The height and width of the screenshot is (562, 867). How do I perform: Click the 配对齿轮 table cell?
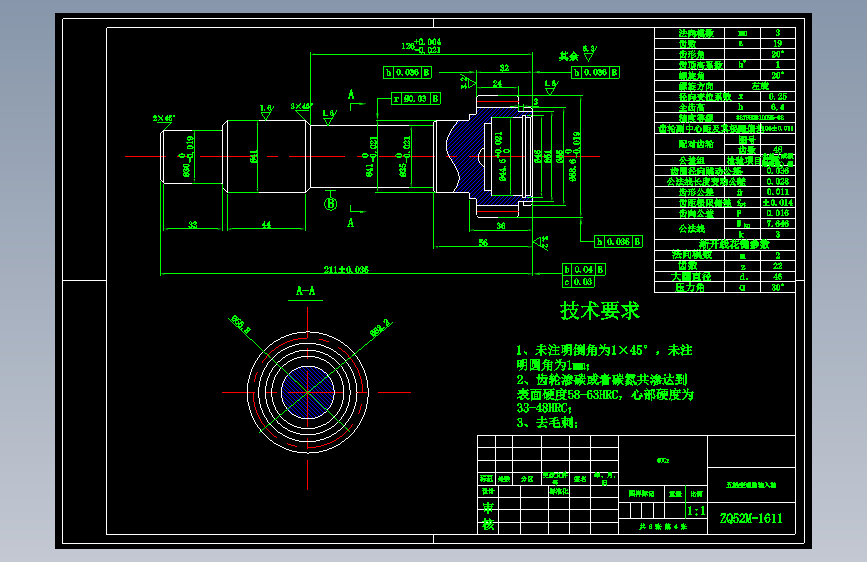(x=696, y=144)
